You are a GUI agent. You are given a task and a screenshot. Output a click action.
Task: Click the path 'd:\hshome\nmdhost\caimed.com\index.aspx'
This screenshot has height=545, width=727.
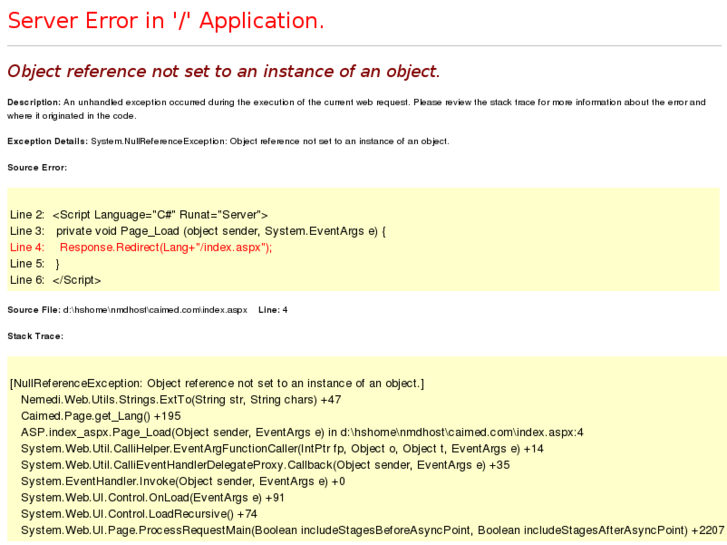pyautogui.click(x=155, y=310)
